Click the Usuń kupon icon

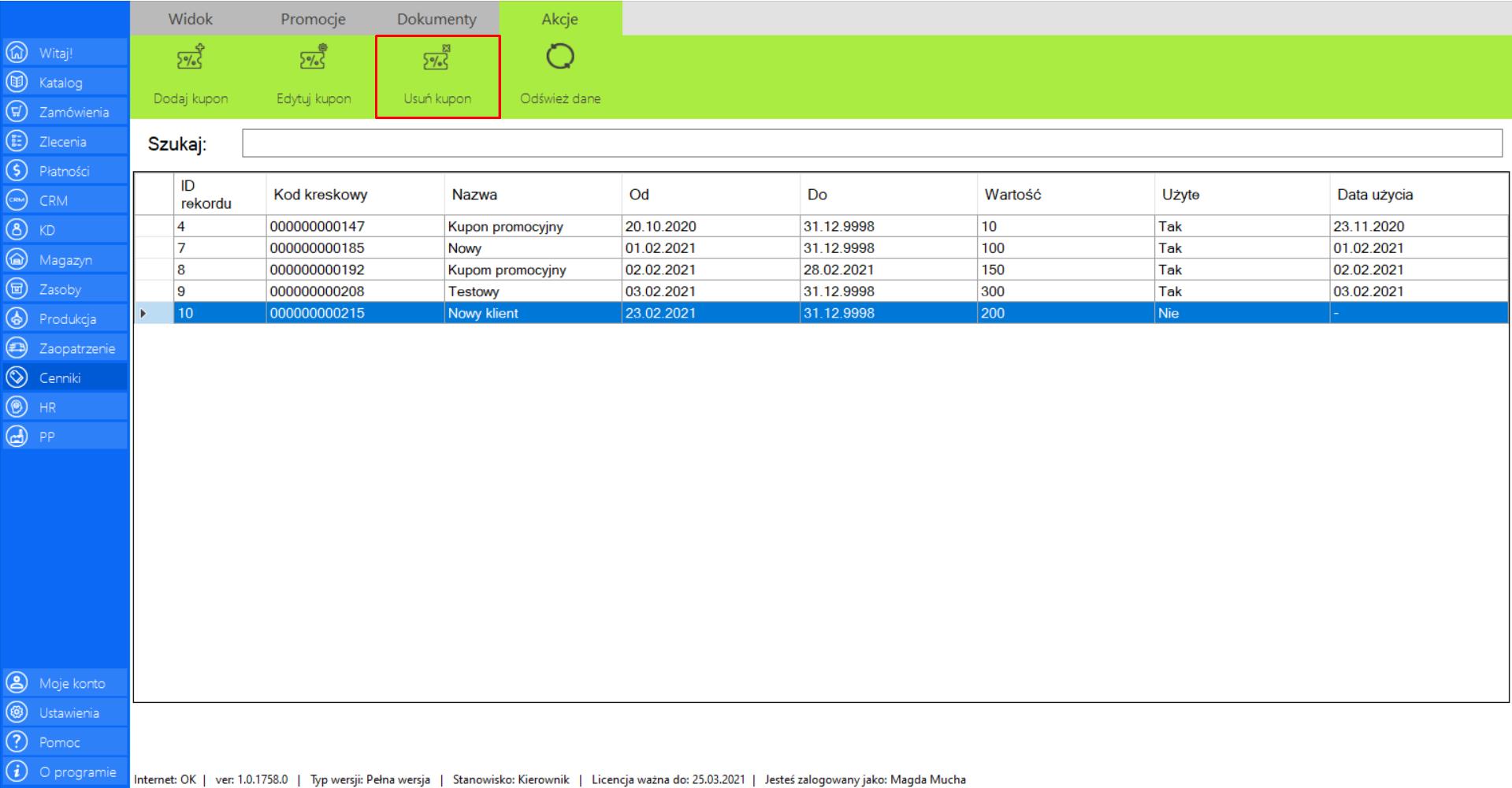tap(437, 58)
